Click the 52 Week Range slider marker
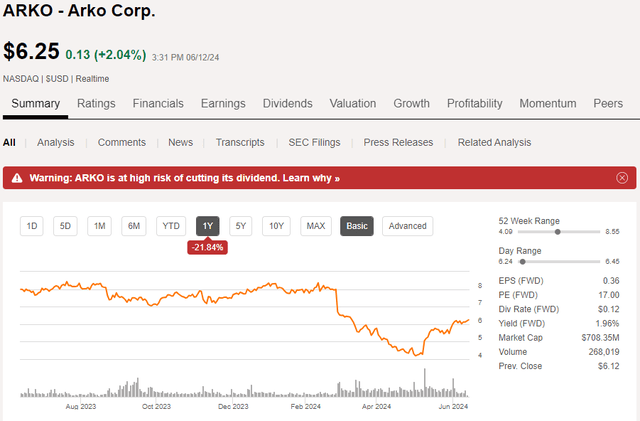Image resolution: width=640 pixels, height=421 pixels. click(557, 232)
